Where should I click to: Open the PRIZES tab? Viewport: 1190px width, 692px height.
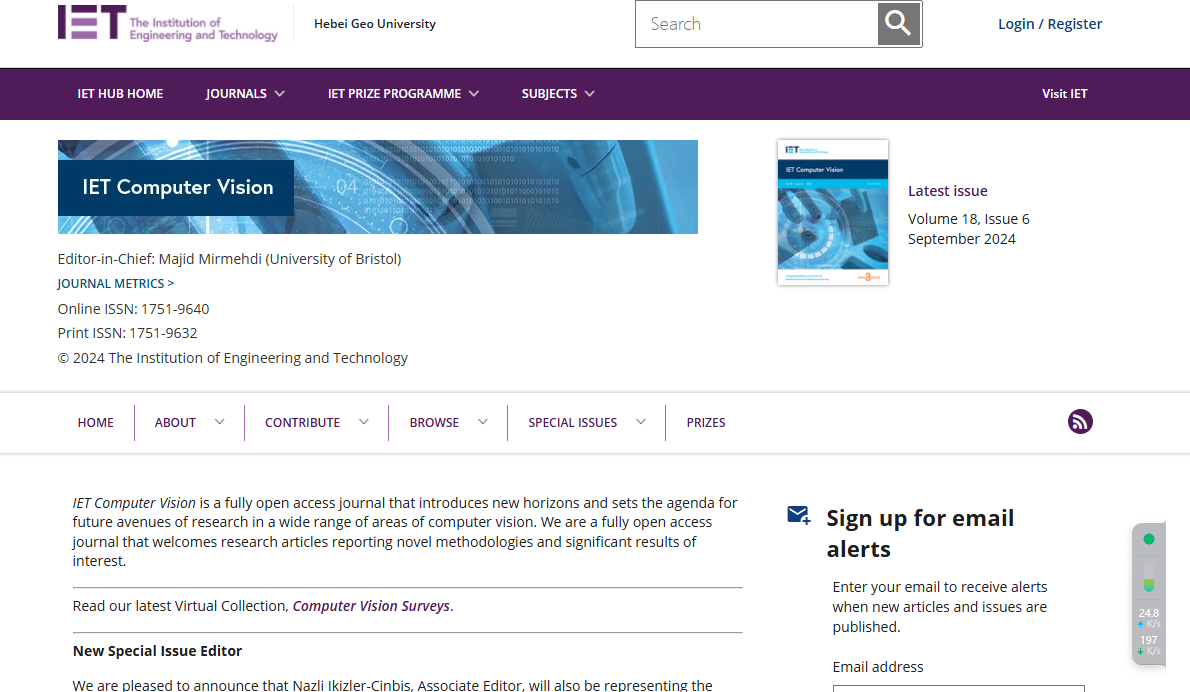pyautogui.click(x=706, y=423)
